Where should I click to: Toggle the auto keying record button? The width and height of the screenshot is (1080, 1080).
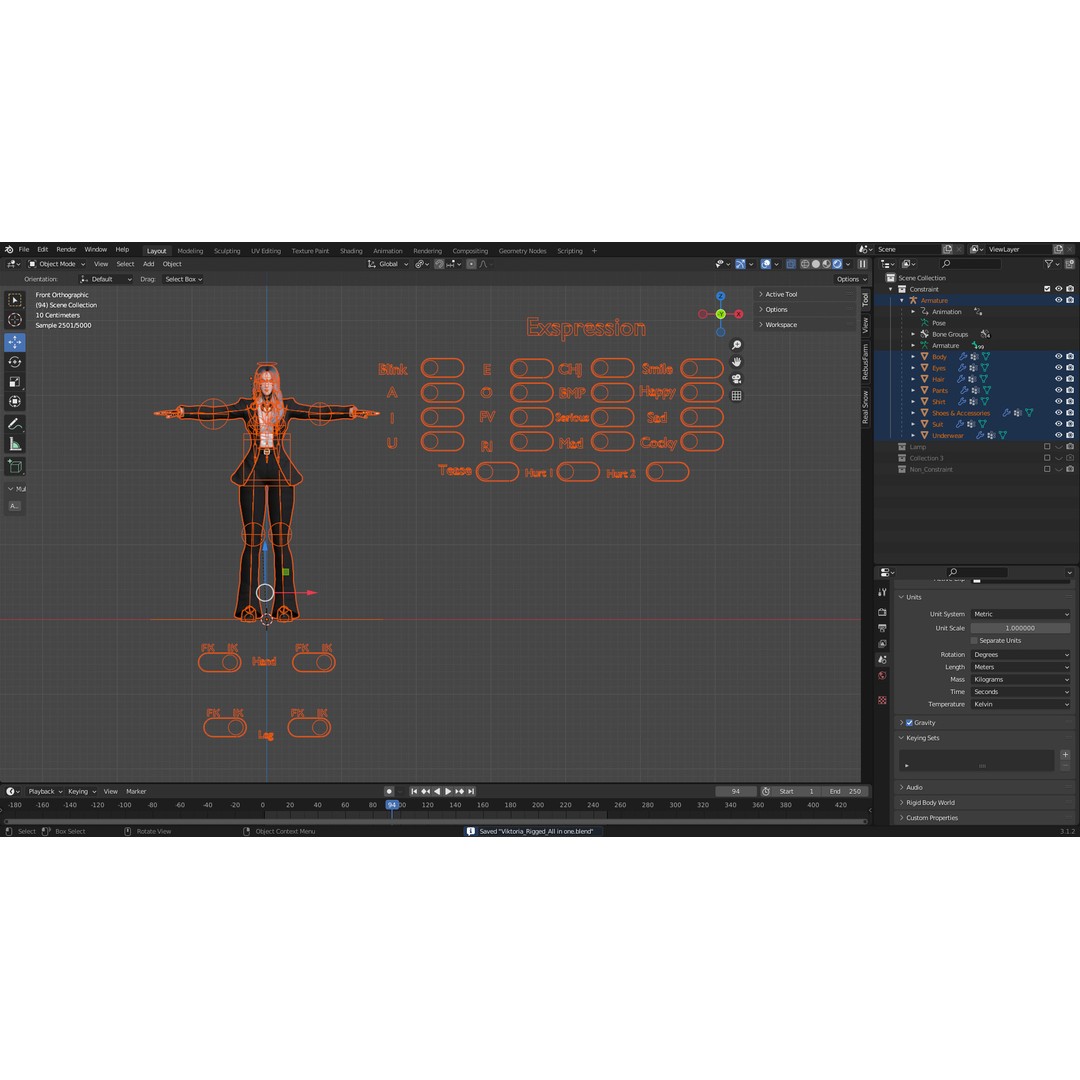tap(389, 791)
